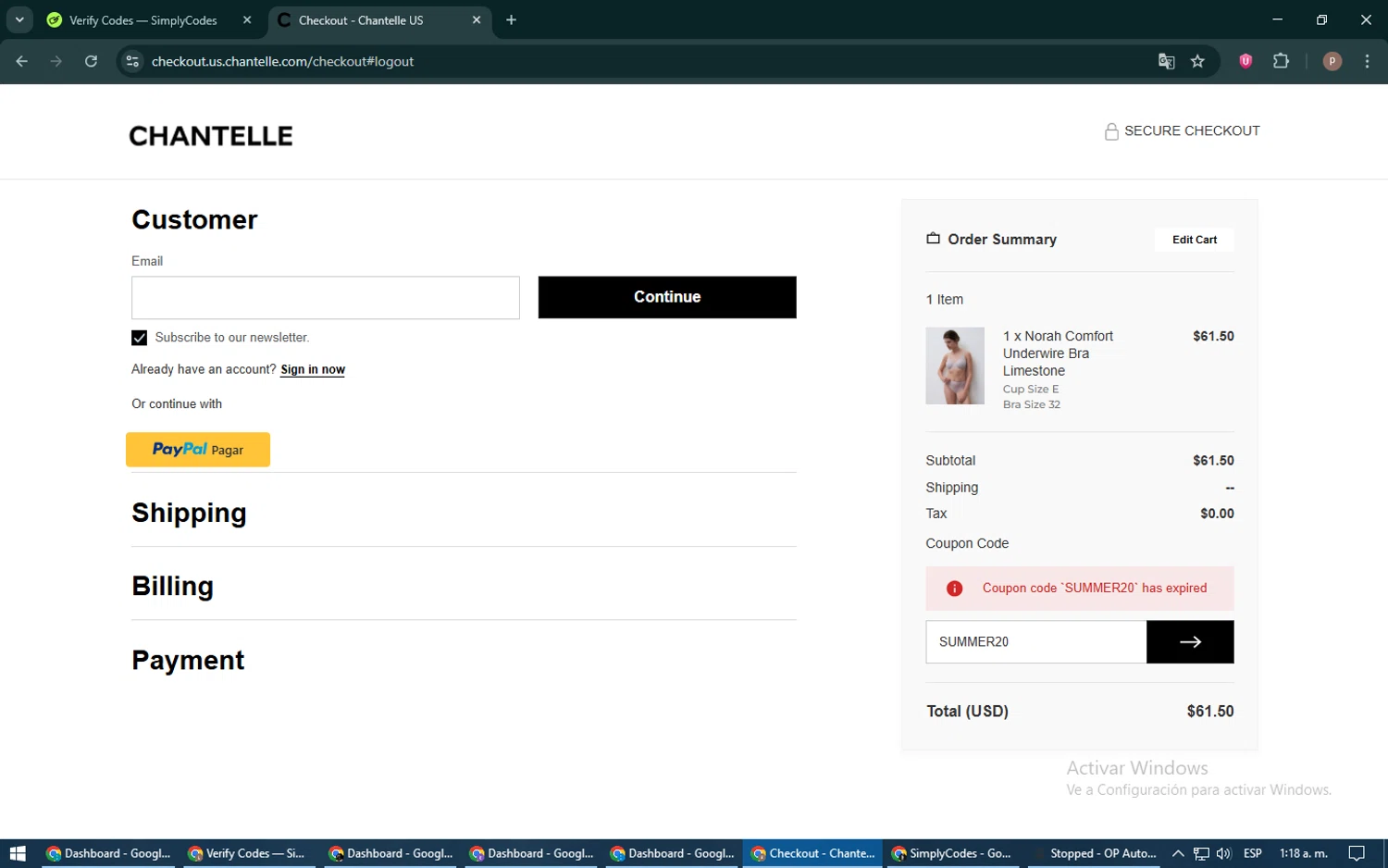Click the Tax amount $0.00
Image resolution: width=1388 pixels, height=868 pixels.
(1217, 514)
